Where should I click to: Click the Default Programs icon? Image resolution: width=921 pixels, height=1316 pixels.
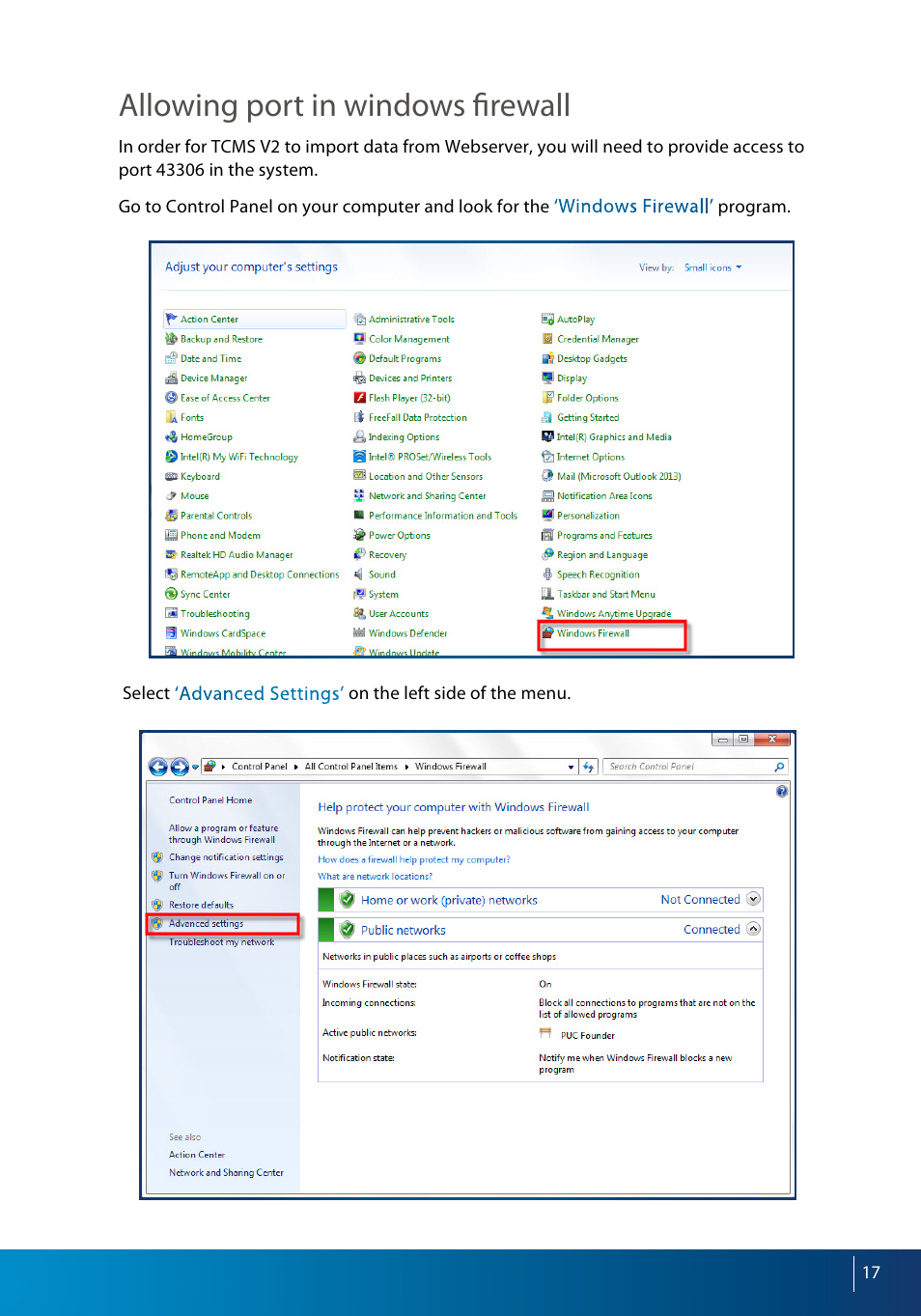[x=359, y=358]
